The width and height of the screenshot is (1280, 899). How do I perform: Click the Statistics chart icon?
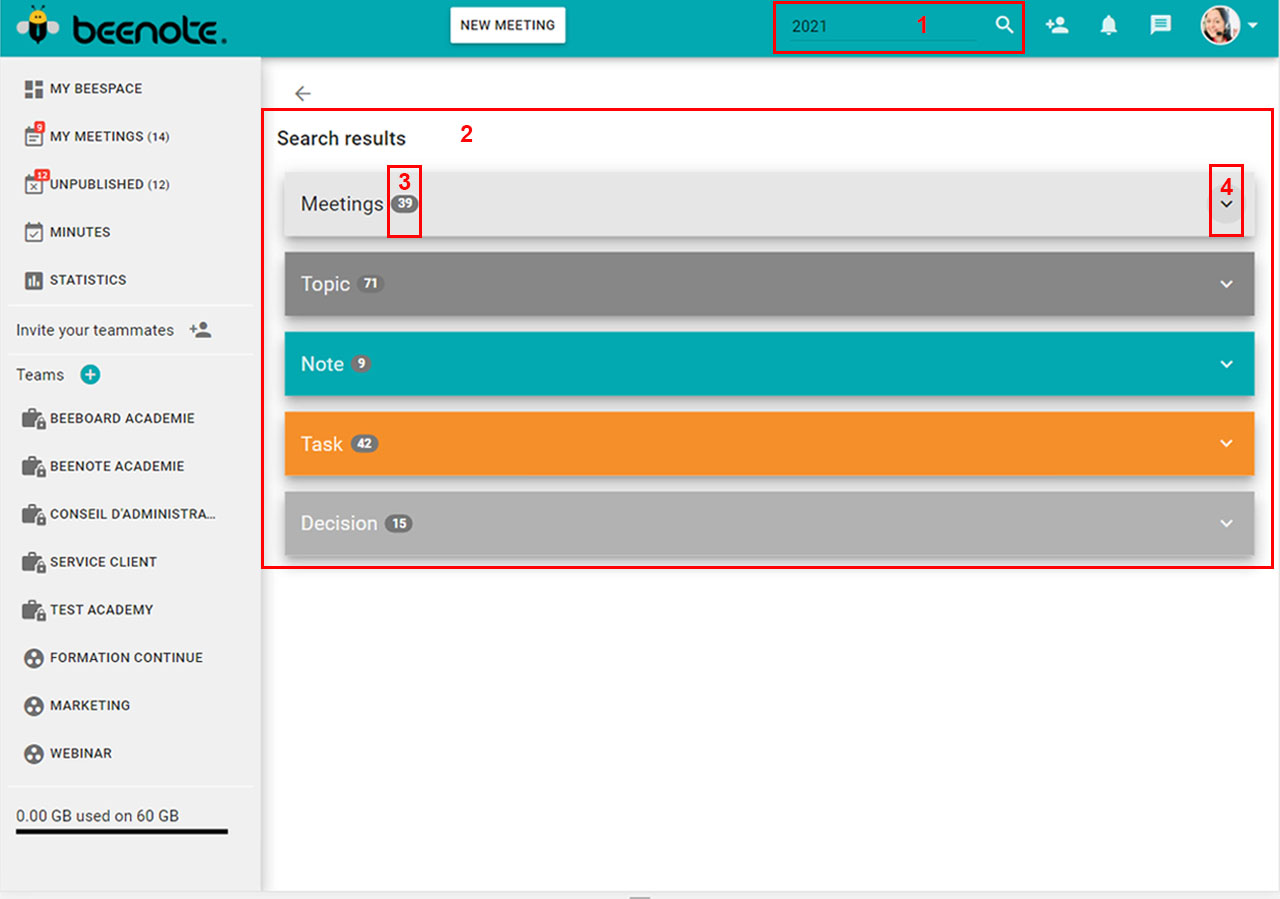pyautogui.click(x=33, y=280)
